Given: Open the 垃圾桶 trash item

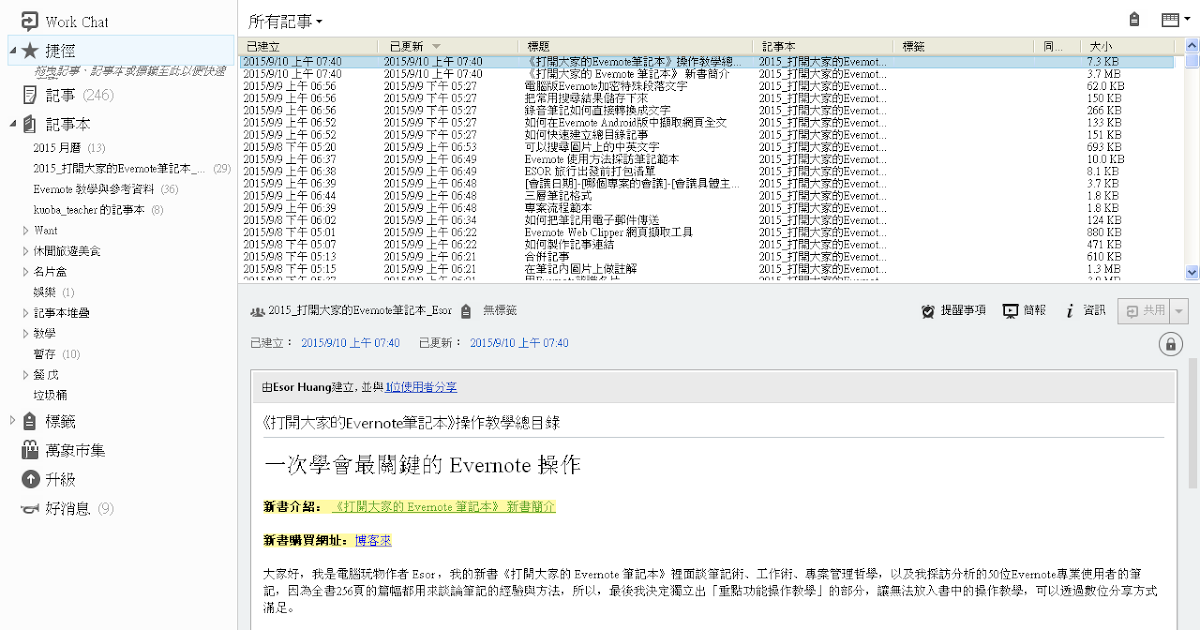Looking at the screenshot, I should coord(51,395).
